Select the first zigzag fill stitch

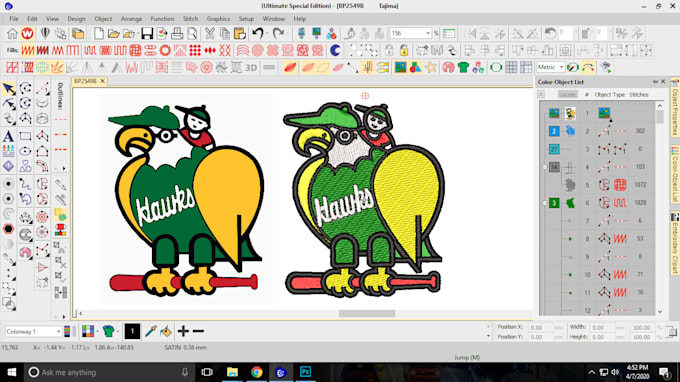click(27, 51)
